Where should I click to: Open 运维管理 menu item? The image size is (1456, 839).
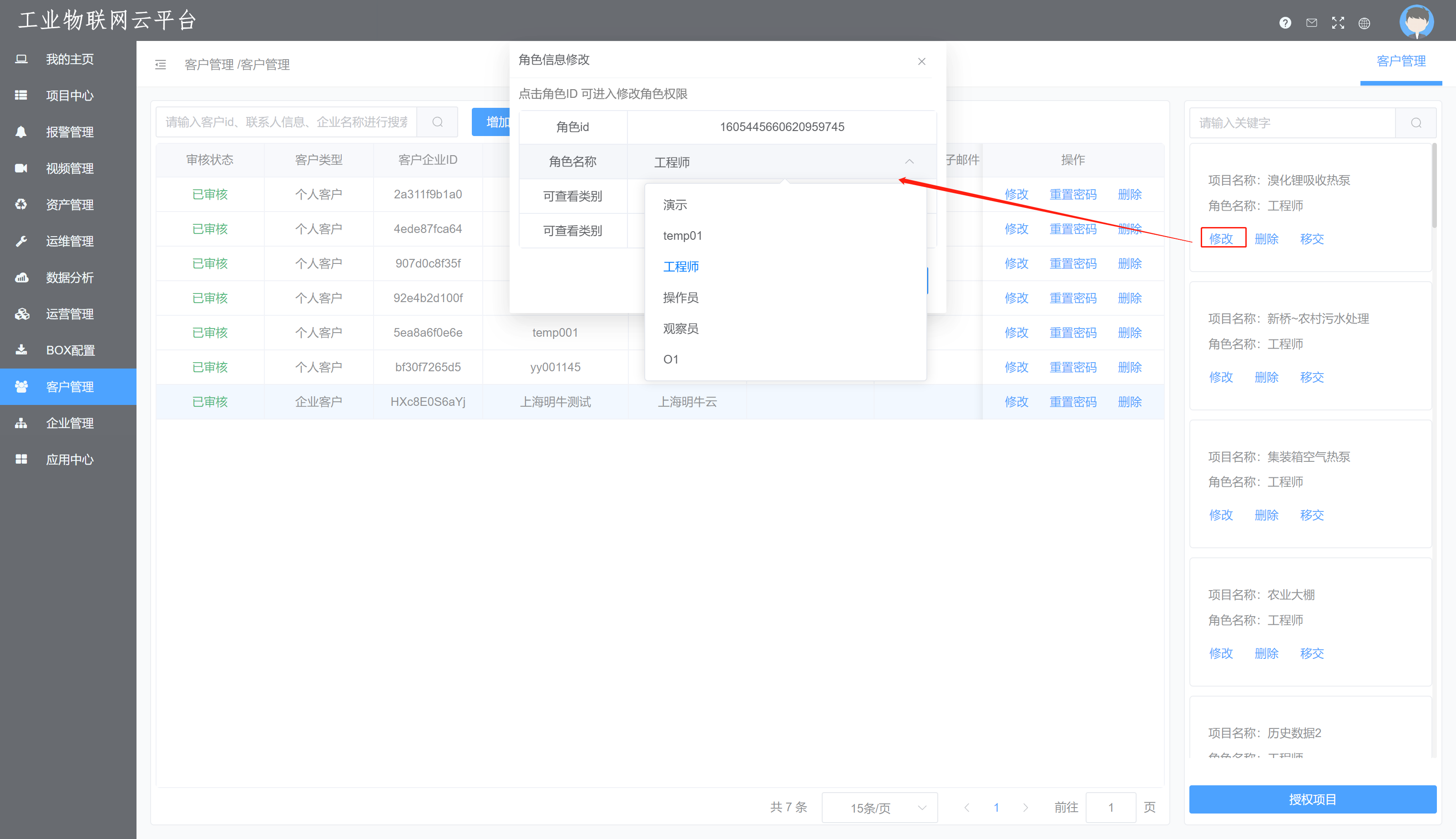coord(68,241)
